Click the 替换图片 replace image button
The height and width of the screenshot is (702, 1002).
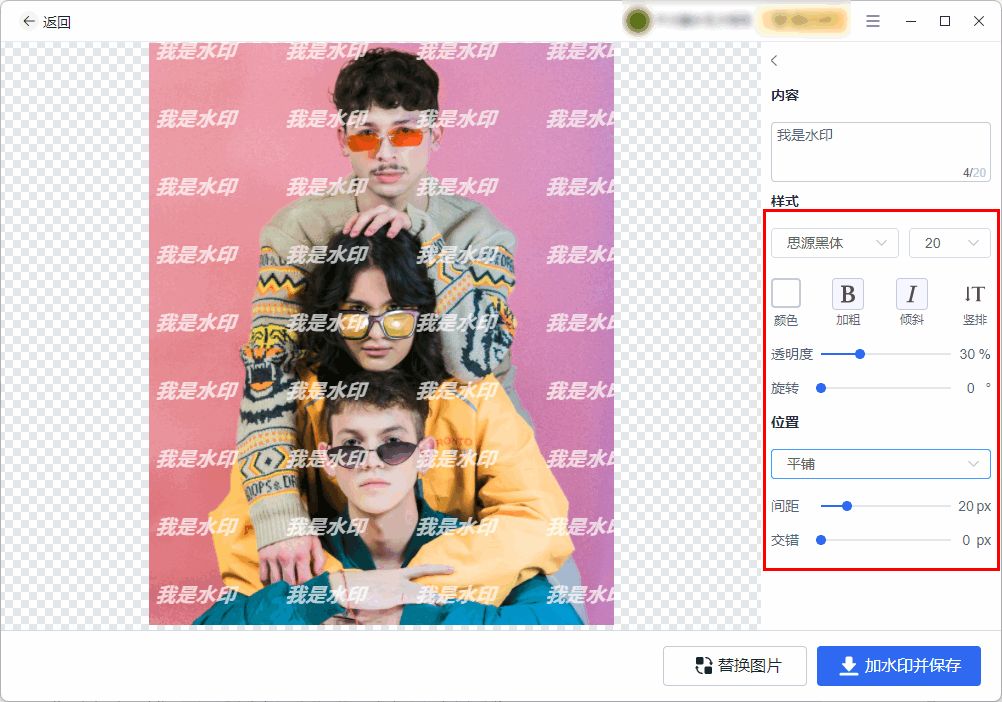pos(735,666)
